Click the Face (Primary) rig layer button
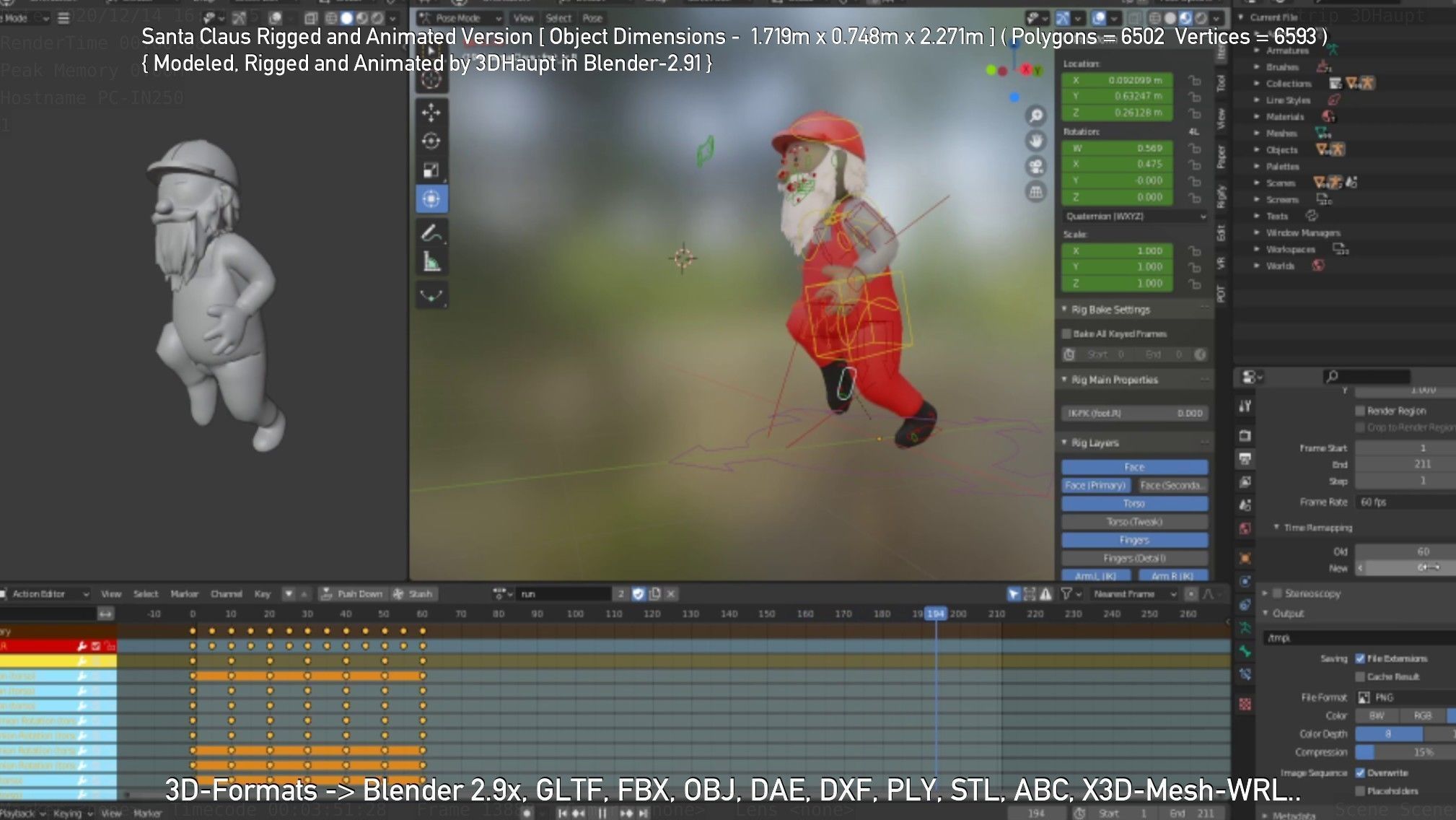 1095,485
